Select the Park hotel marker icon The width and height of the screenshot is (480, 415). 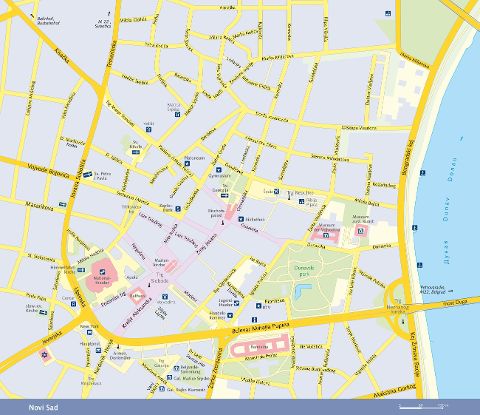pyautogui.click(x=89, y=332)
